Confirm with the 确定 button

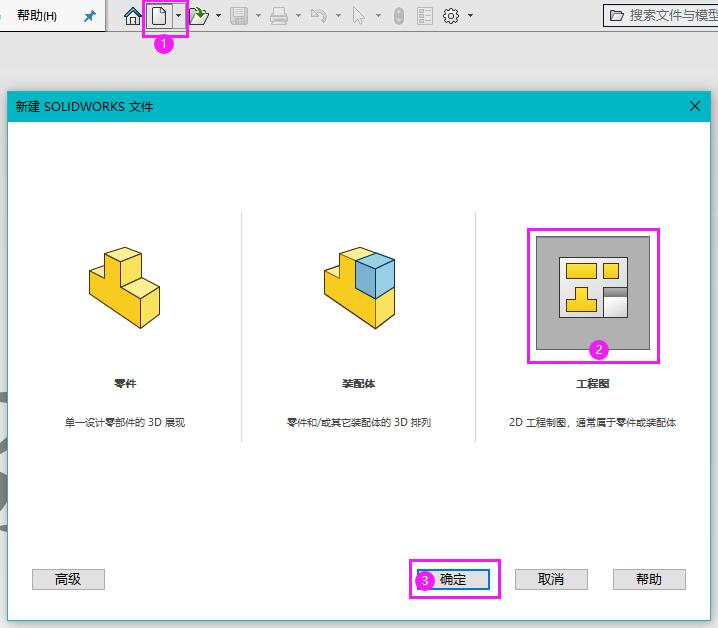tap(453, 579)
